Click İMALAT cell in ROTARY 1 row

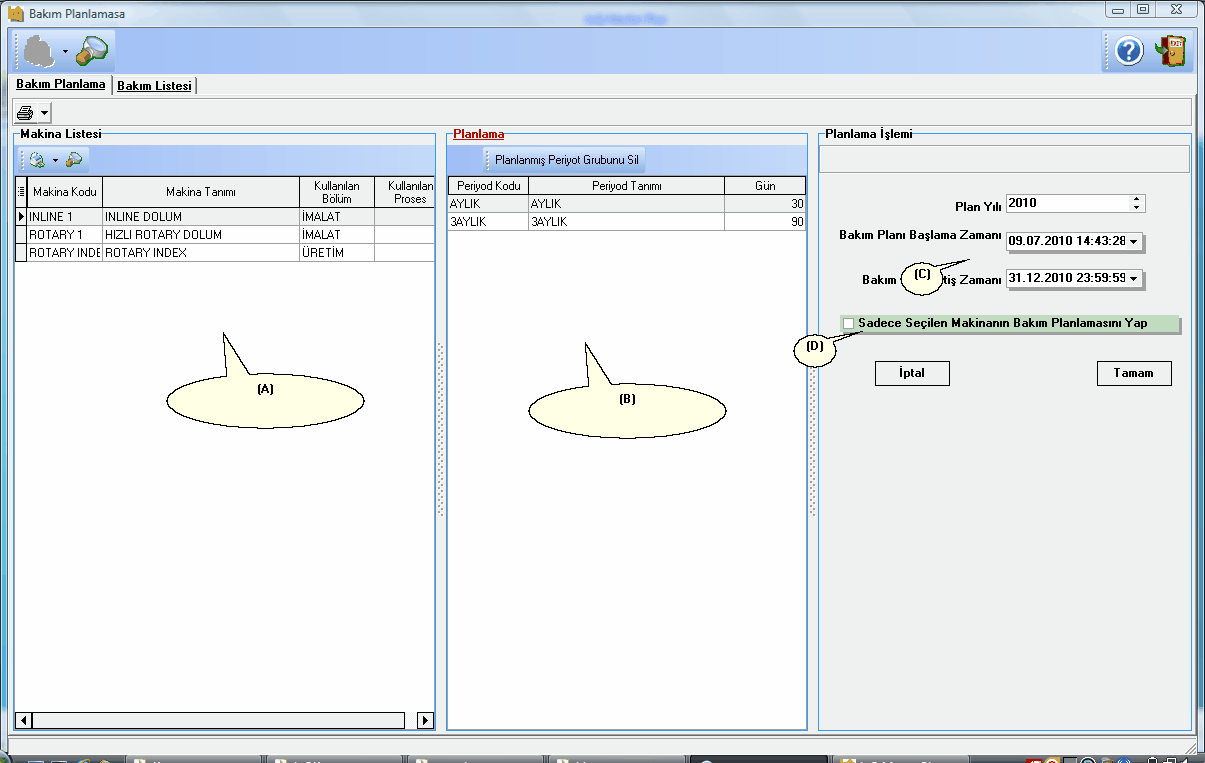tap(337, 235)
